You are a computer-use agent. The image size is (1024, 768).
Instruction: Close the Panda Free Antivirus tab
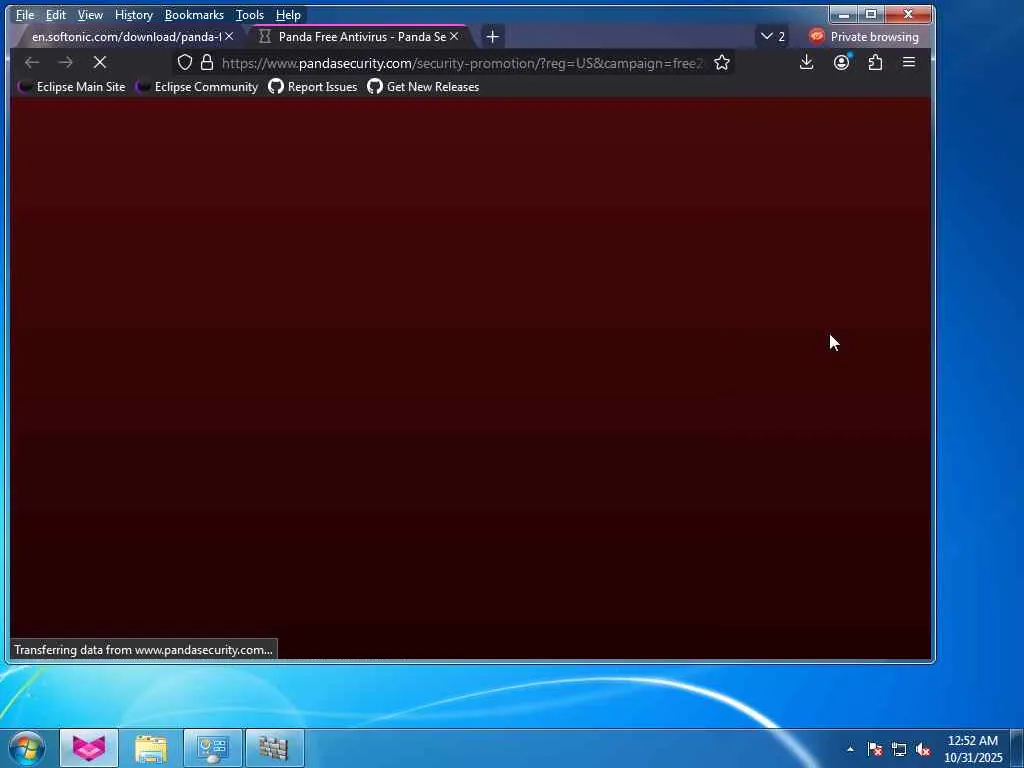pos(454,37)
